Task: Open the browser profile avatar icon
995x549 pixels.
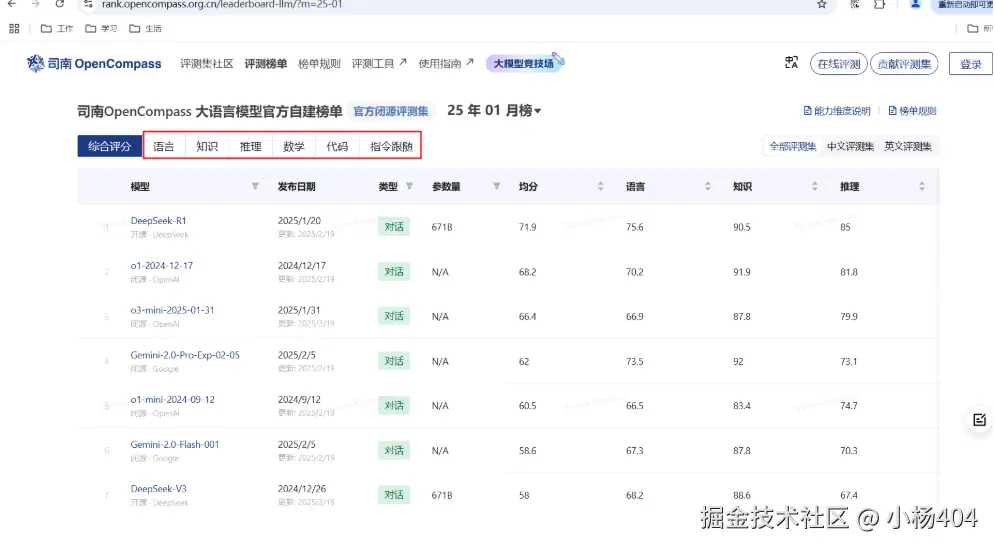Action: click(915, 4)
